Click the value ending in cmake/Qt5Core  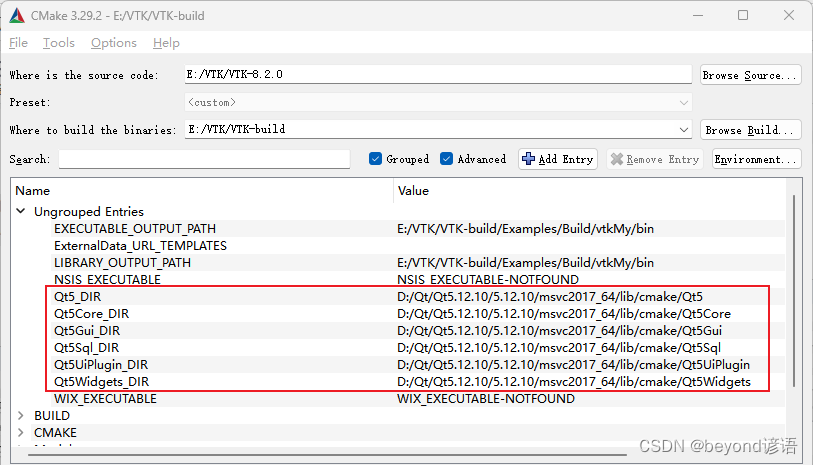[x=564, y=314]
